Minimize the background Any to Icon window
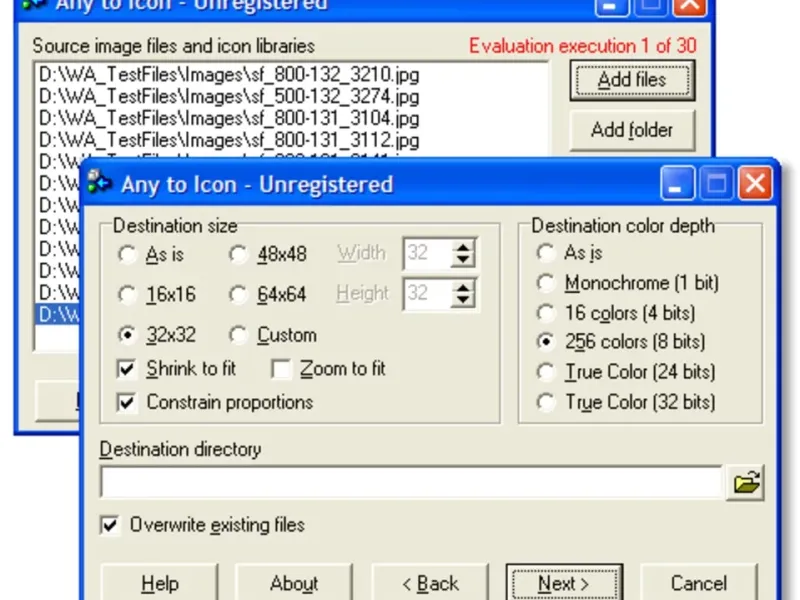 (612, 7)
